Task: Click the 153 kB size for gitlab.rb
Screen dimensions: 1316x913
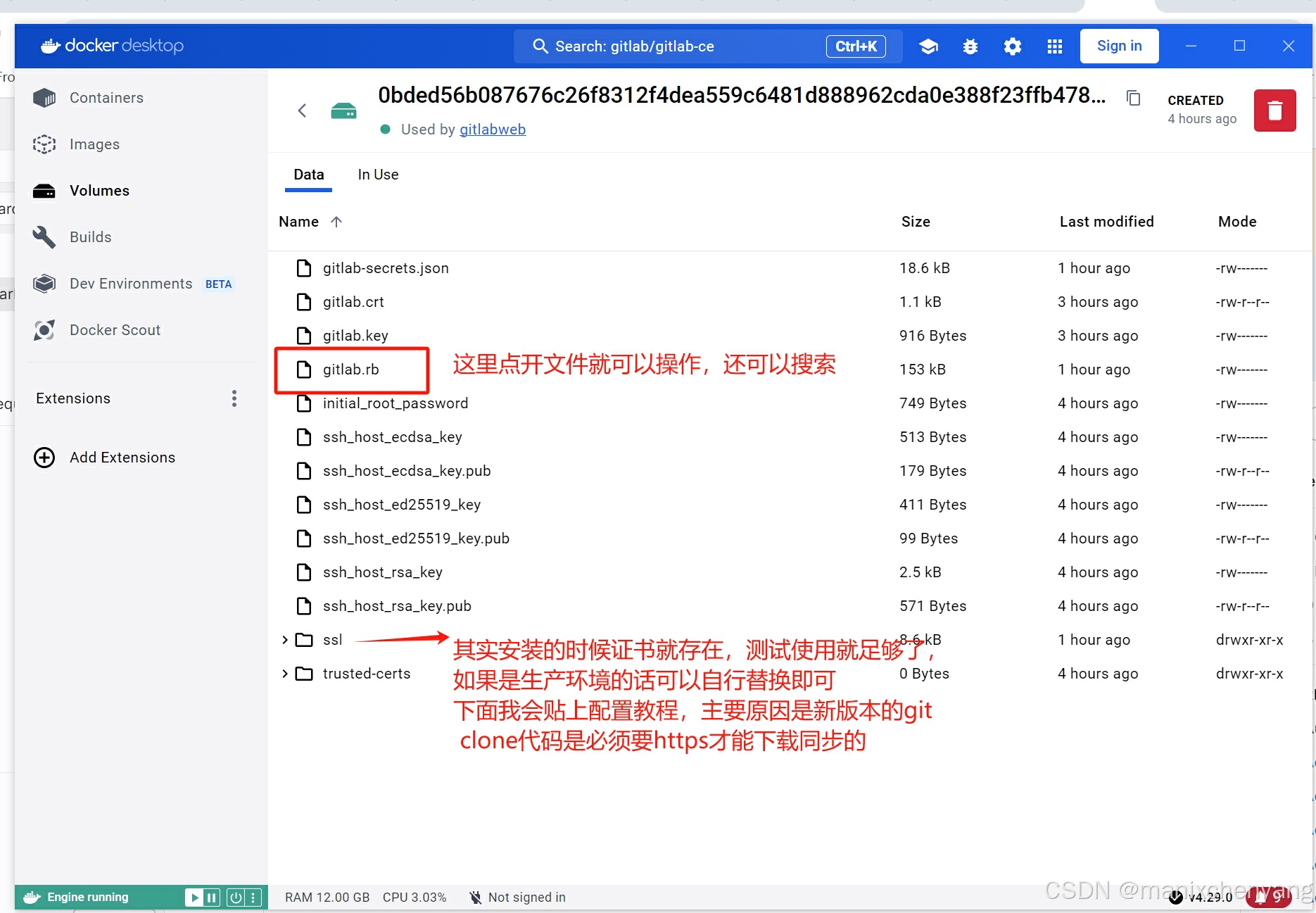Action: [923, 370]
